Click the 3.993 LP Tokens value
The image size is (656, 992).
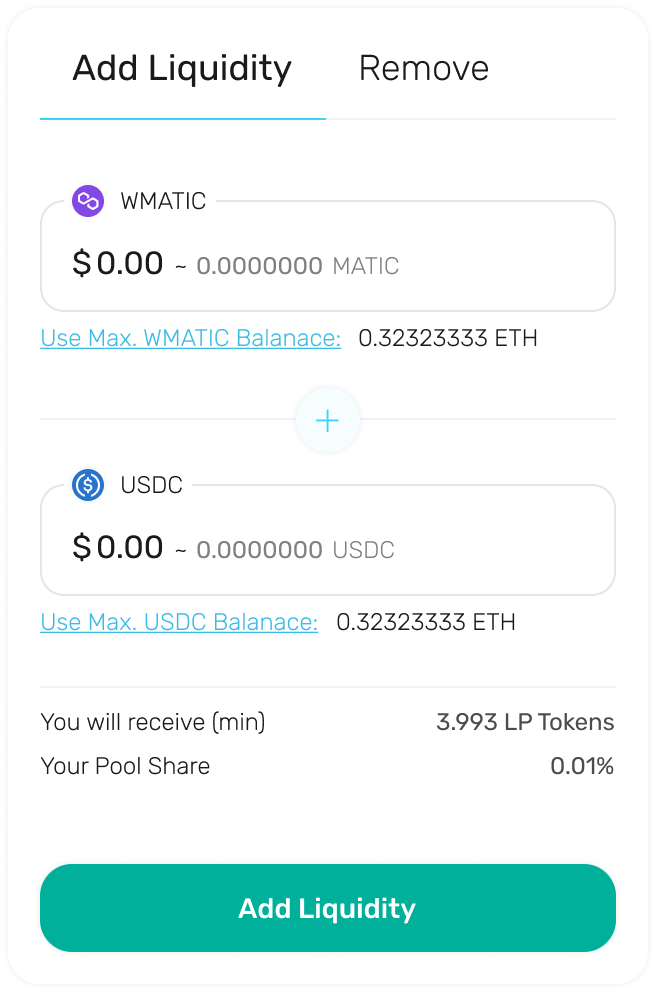tap(525, 722)
